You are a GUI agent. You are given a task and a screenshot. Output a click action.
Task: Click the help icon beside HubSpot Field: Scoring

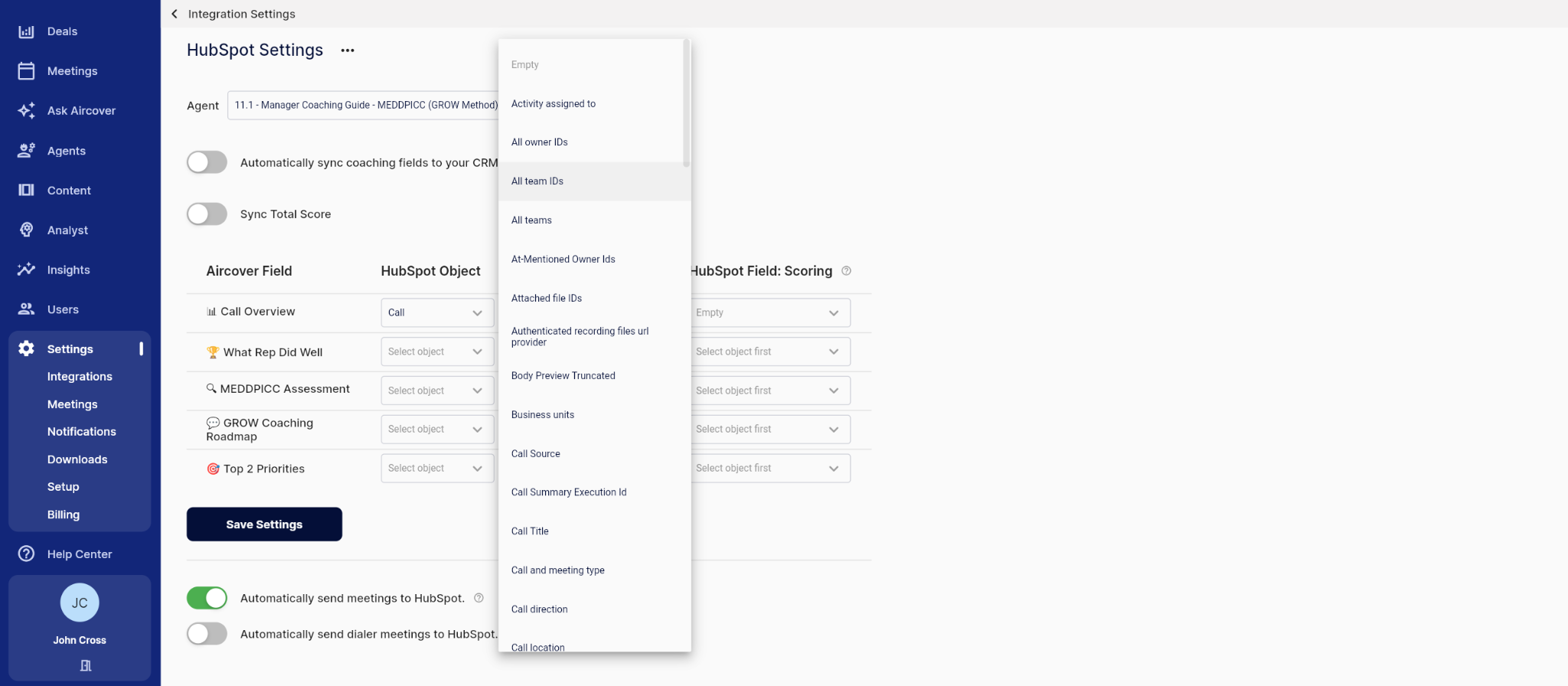[x=846, y=271]
